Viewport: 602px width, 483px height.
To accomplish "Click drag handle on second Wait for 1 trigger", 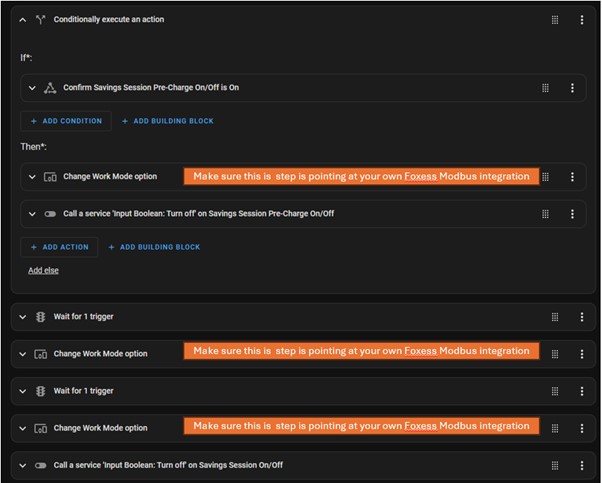I will point(555,391).
